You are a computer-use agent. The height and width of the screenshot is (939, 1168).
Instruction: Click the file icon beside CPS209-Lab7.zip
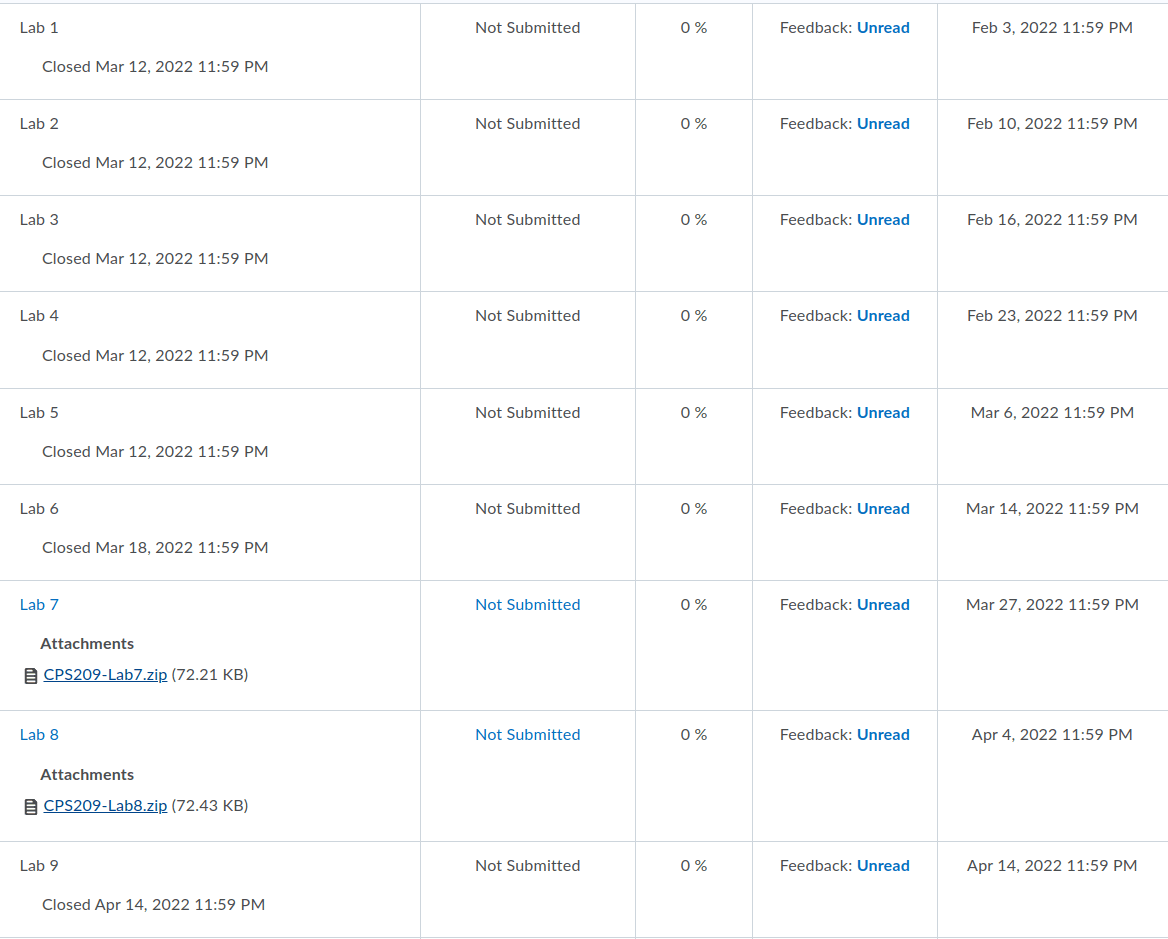click(30, 676)
